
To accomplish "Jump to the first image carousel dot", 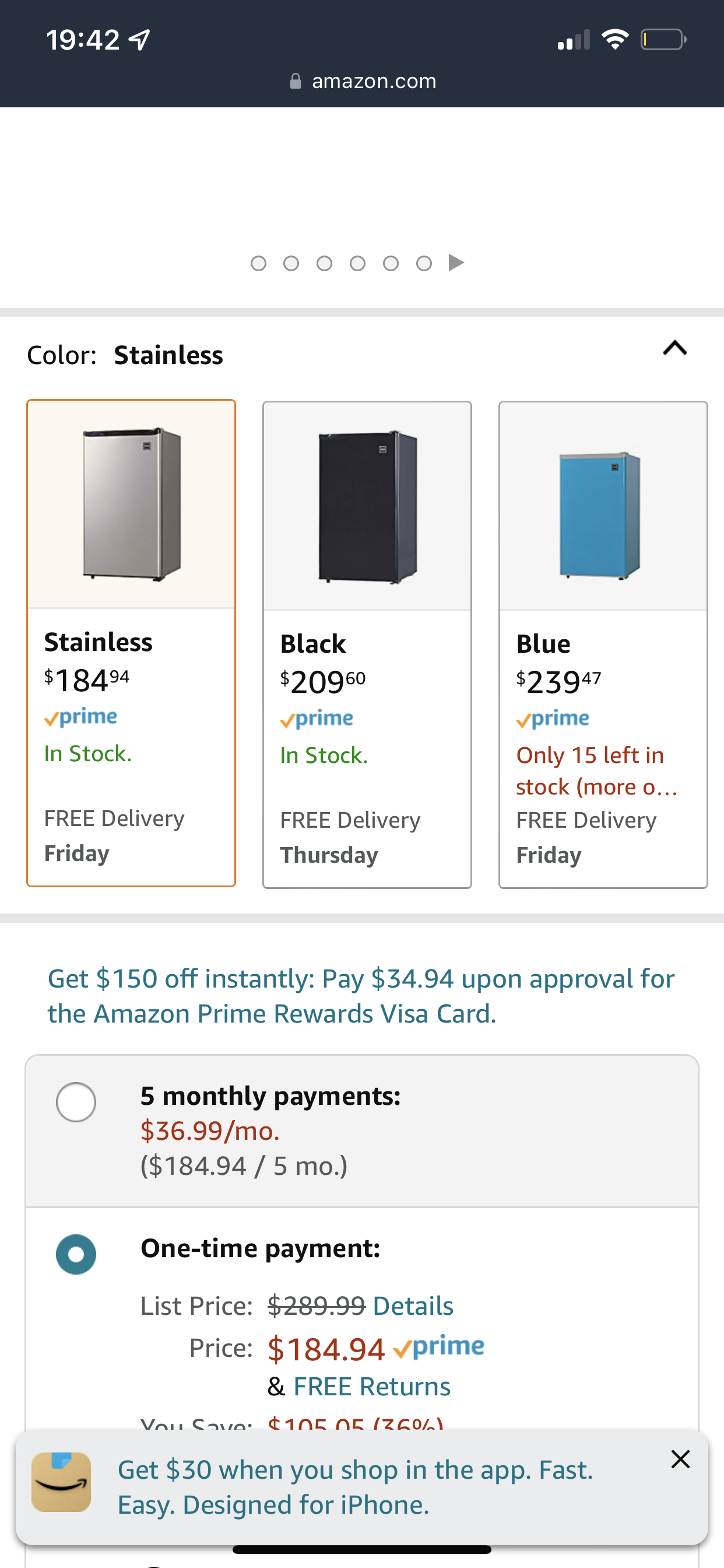I will click(x=259, y=263).
